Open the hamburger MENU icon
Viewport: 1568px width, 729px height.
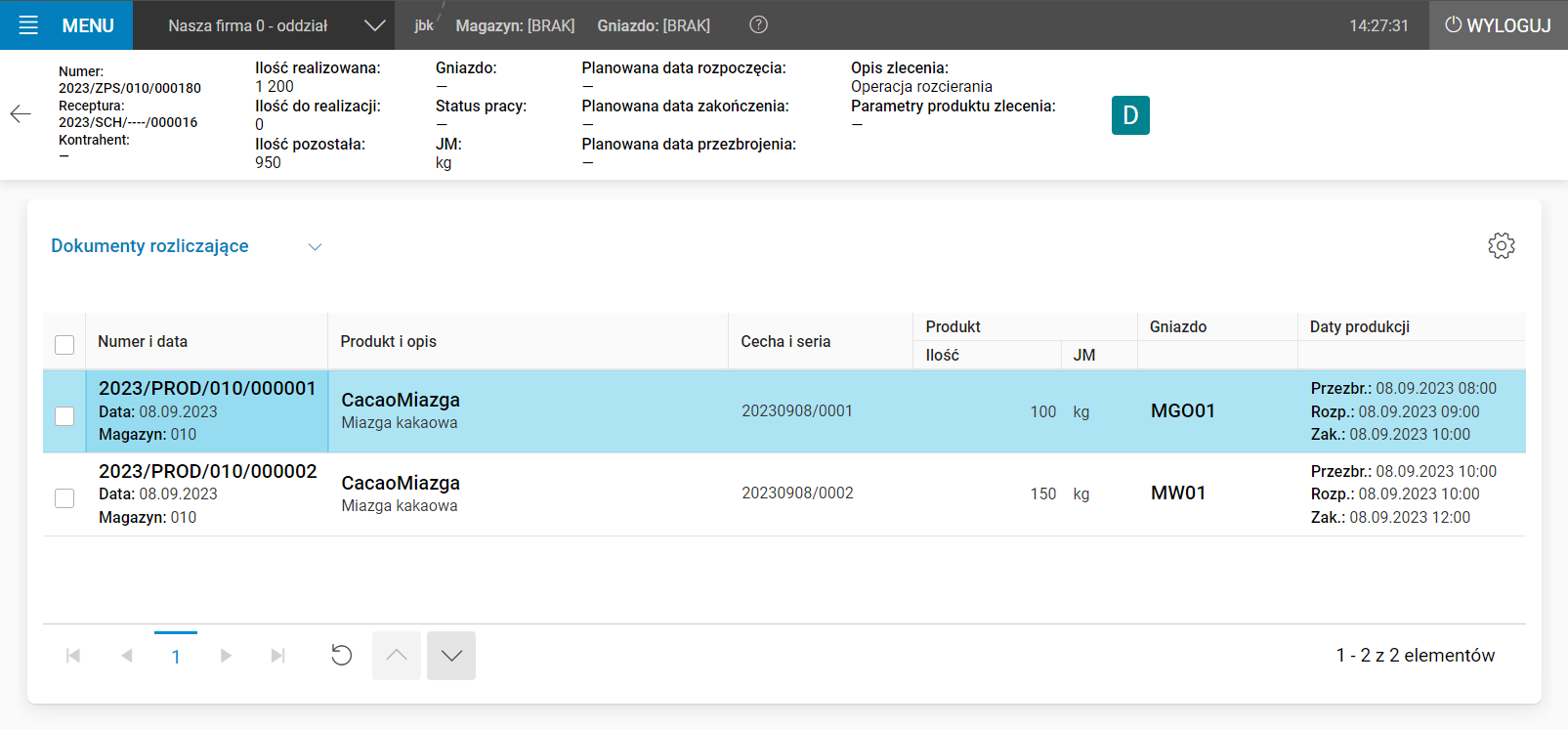pos(28,25)
